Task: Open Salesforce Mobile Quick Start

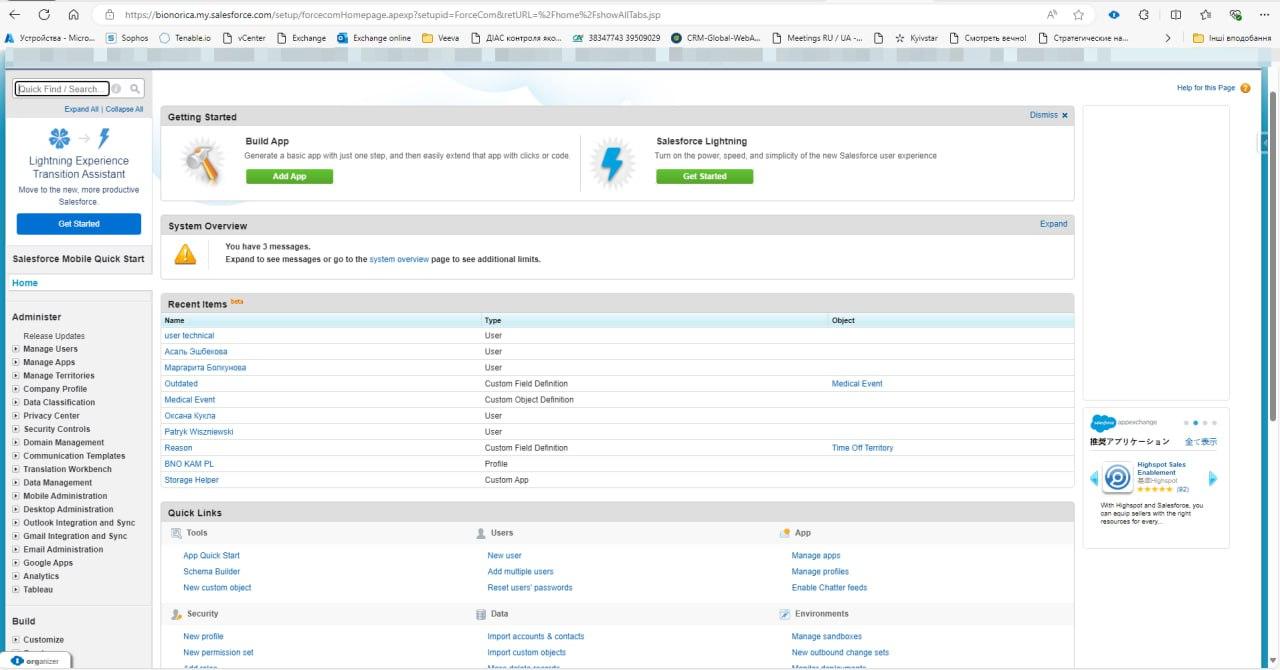Action: (78, 259)
